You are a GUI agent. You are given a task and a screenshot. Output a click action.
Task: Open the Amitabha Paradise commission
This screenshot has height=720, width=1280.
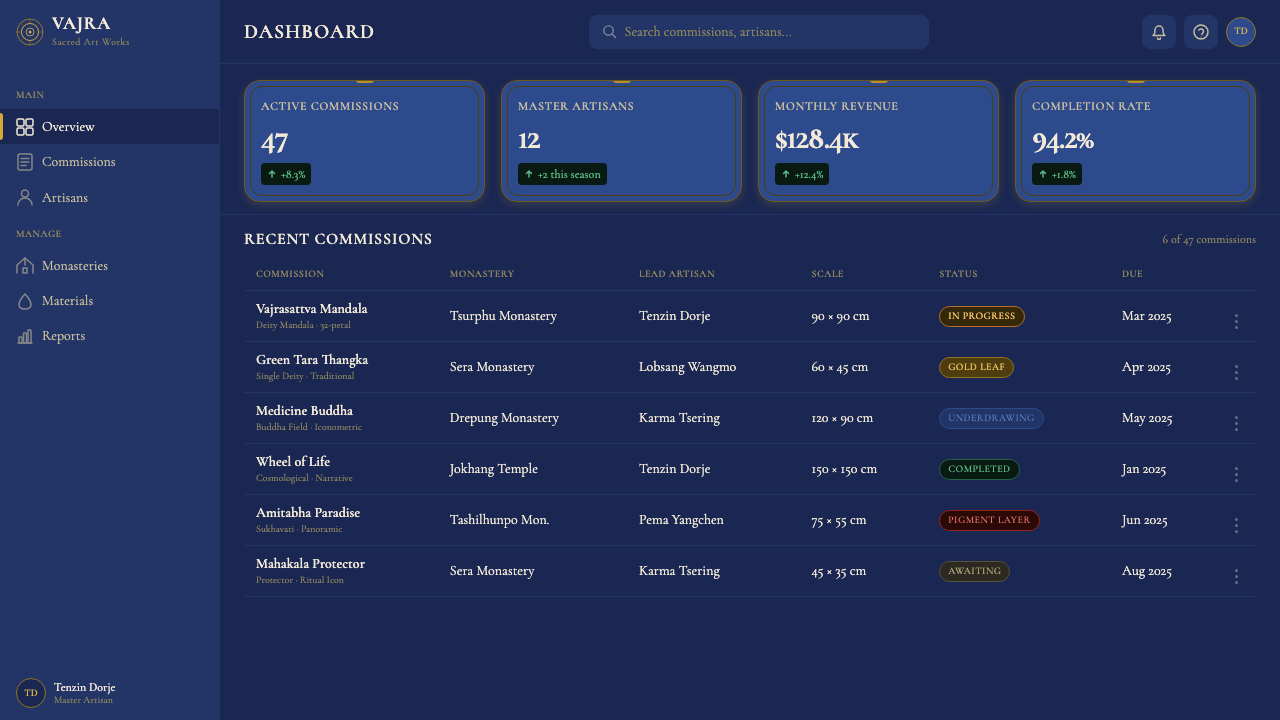coord(308,513)
